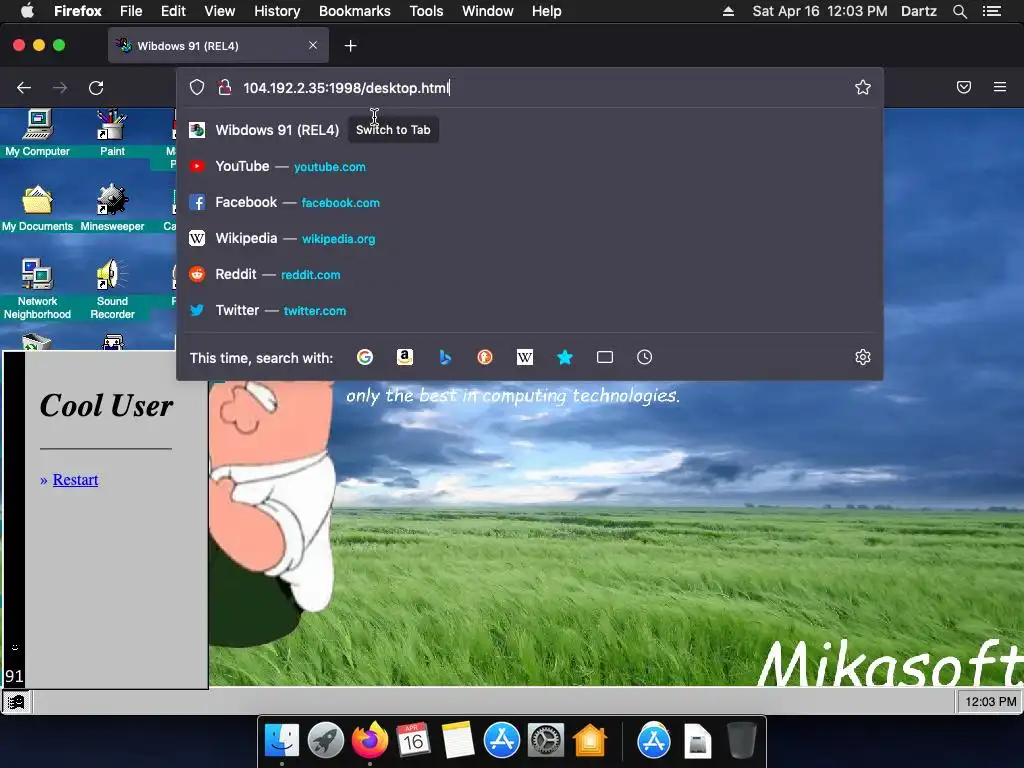Reload the page with the refresh icon
1024x768 pixels.
tap(96, 88)
